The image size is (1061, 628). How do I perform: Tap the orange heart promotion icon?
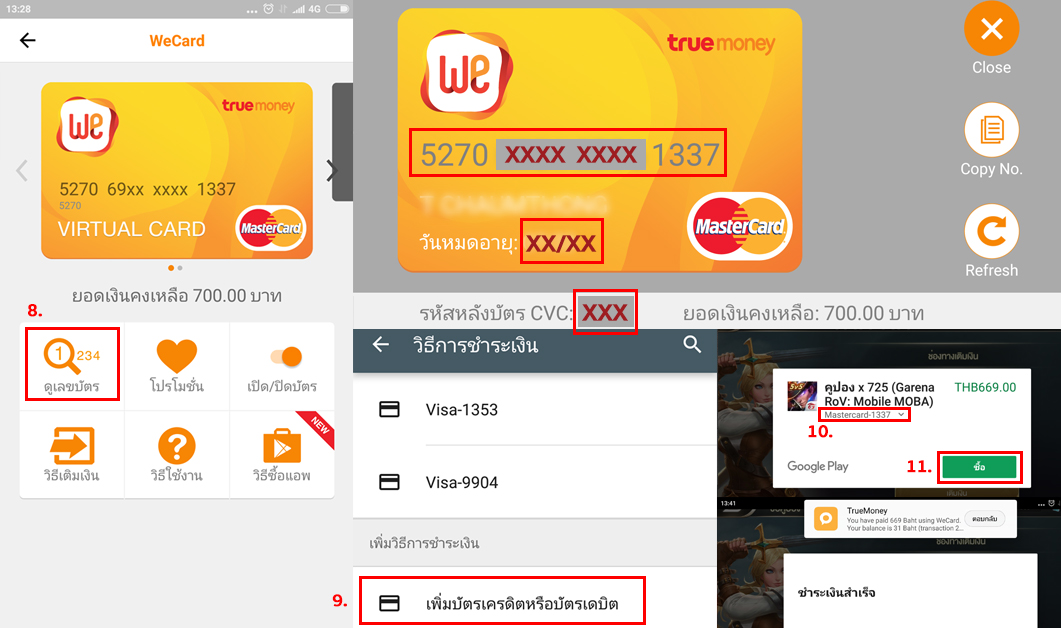coord(177,356)
